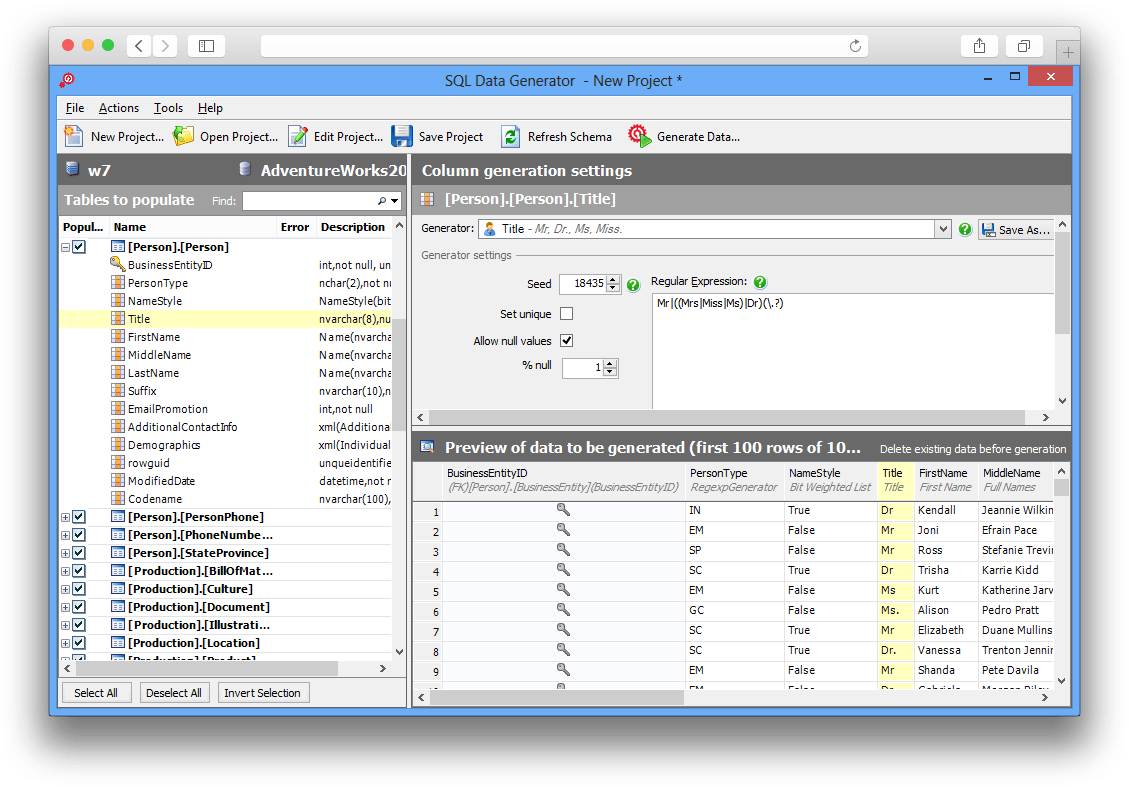Uncheck Allow null values checkbox

(567, 341)
